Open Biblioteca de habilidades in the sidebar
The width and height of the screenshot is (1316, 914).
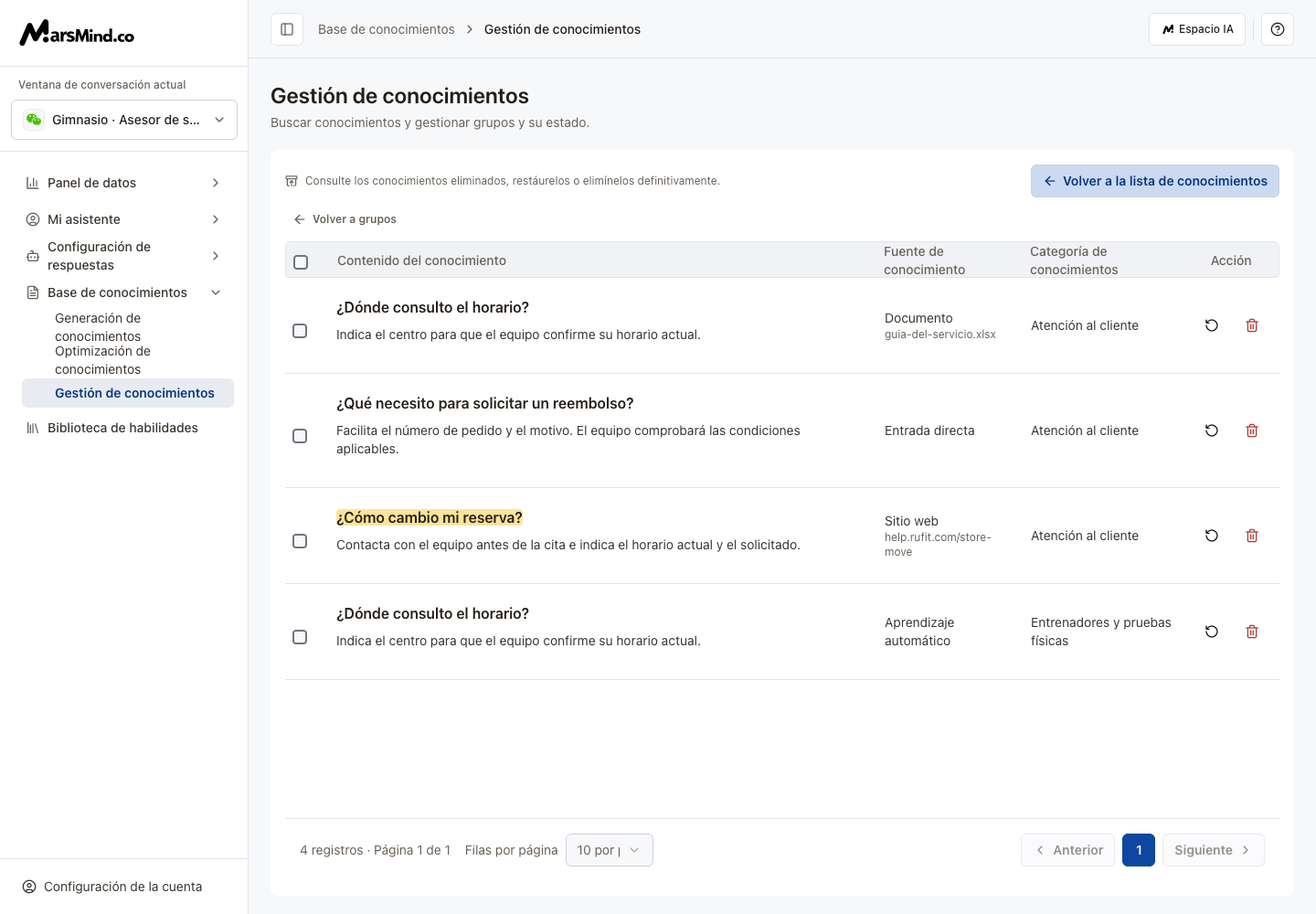[122, 428]
